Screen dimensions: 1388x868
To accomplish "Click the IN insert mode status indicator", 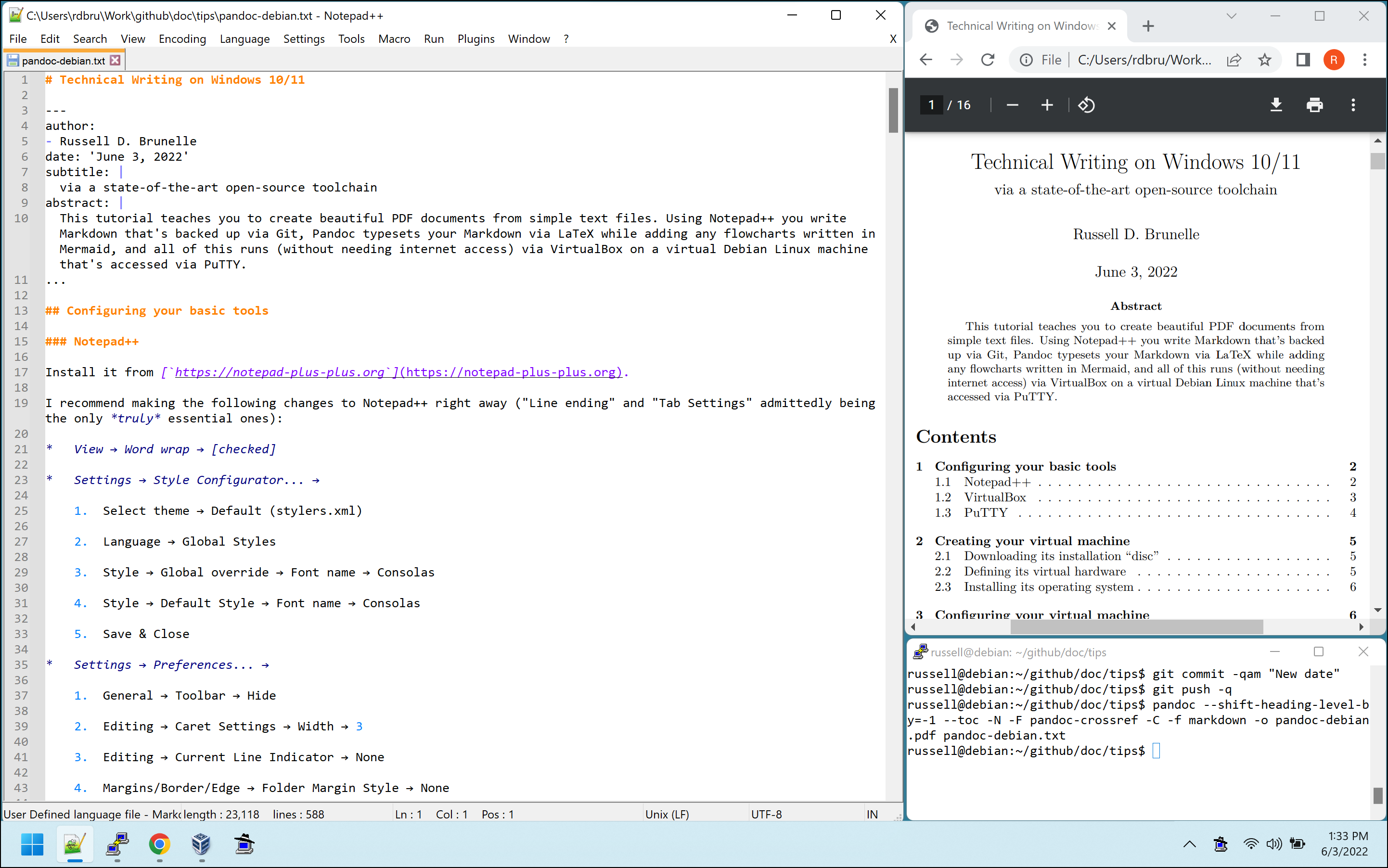I will [872, 814].
